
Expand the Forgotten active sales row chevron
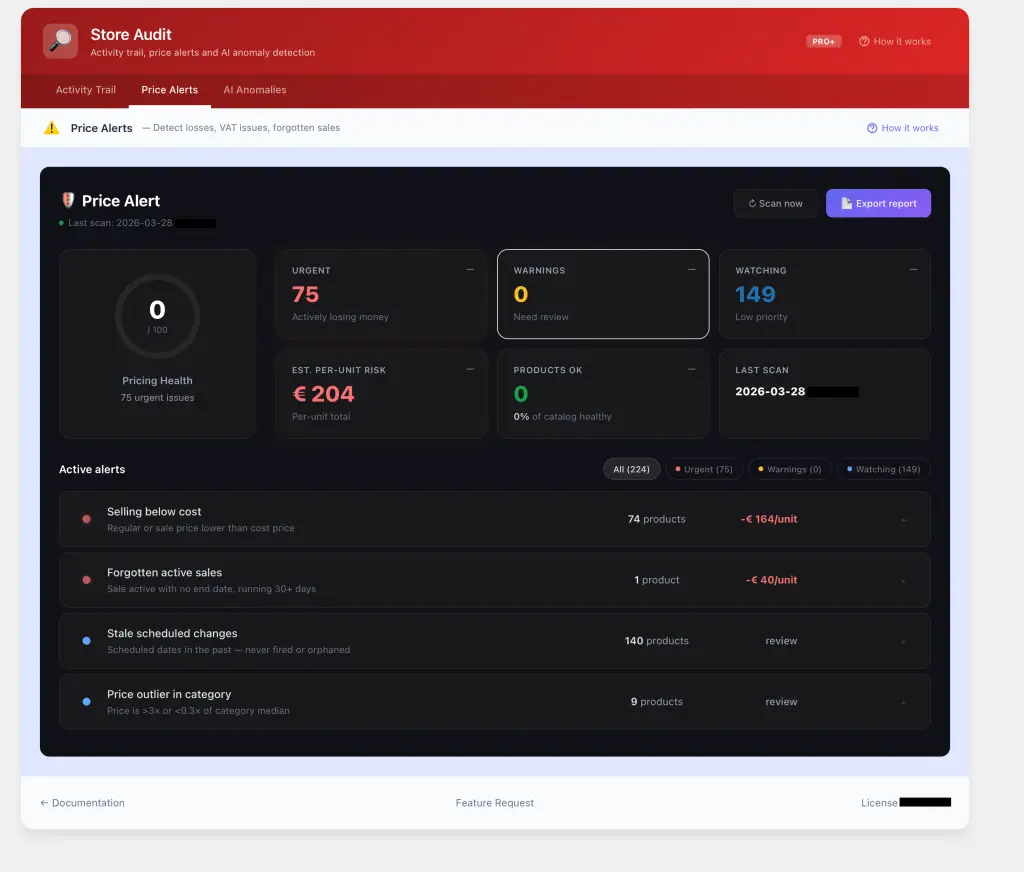click(x=903, y=581)
